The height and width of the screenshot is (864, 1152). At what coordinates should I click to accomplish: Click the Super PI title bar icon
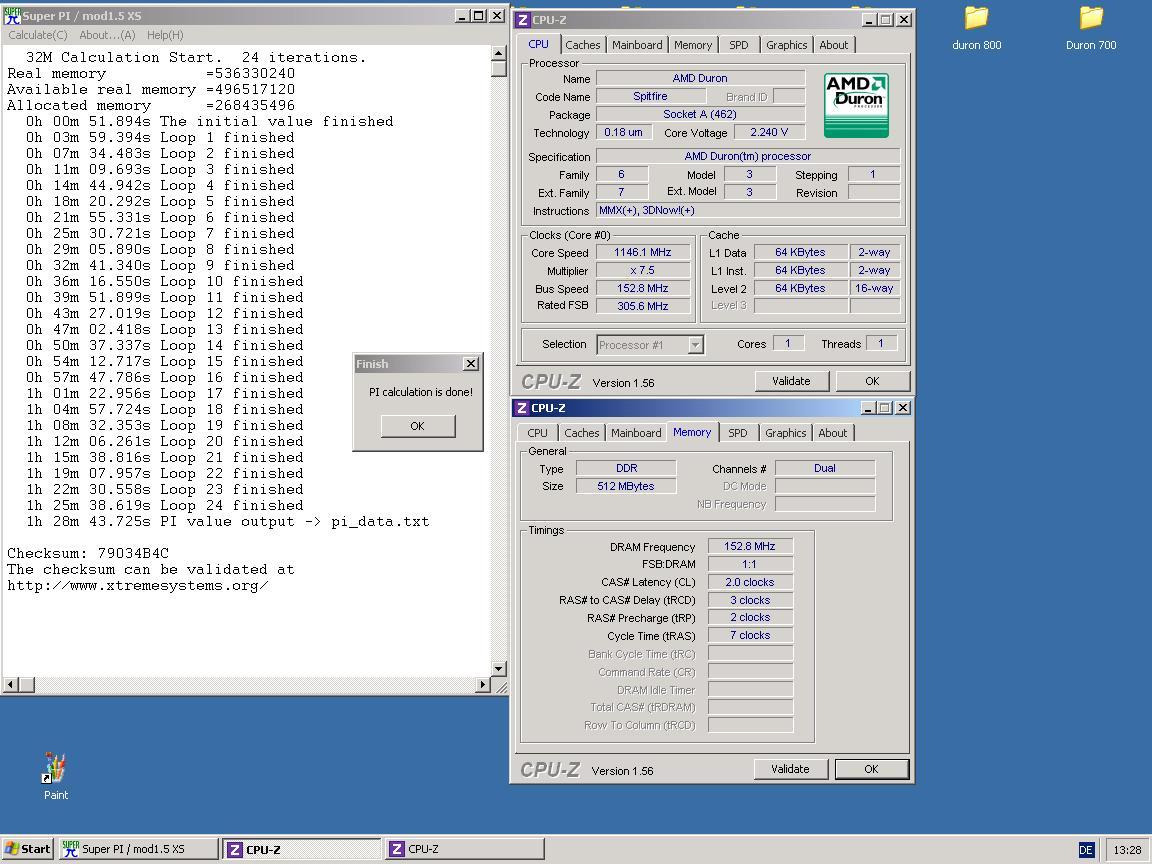[12, 15]
